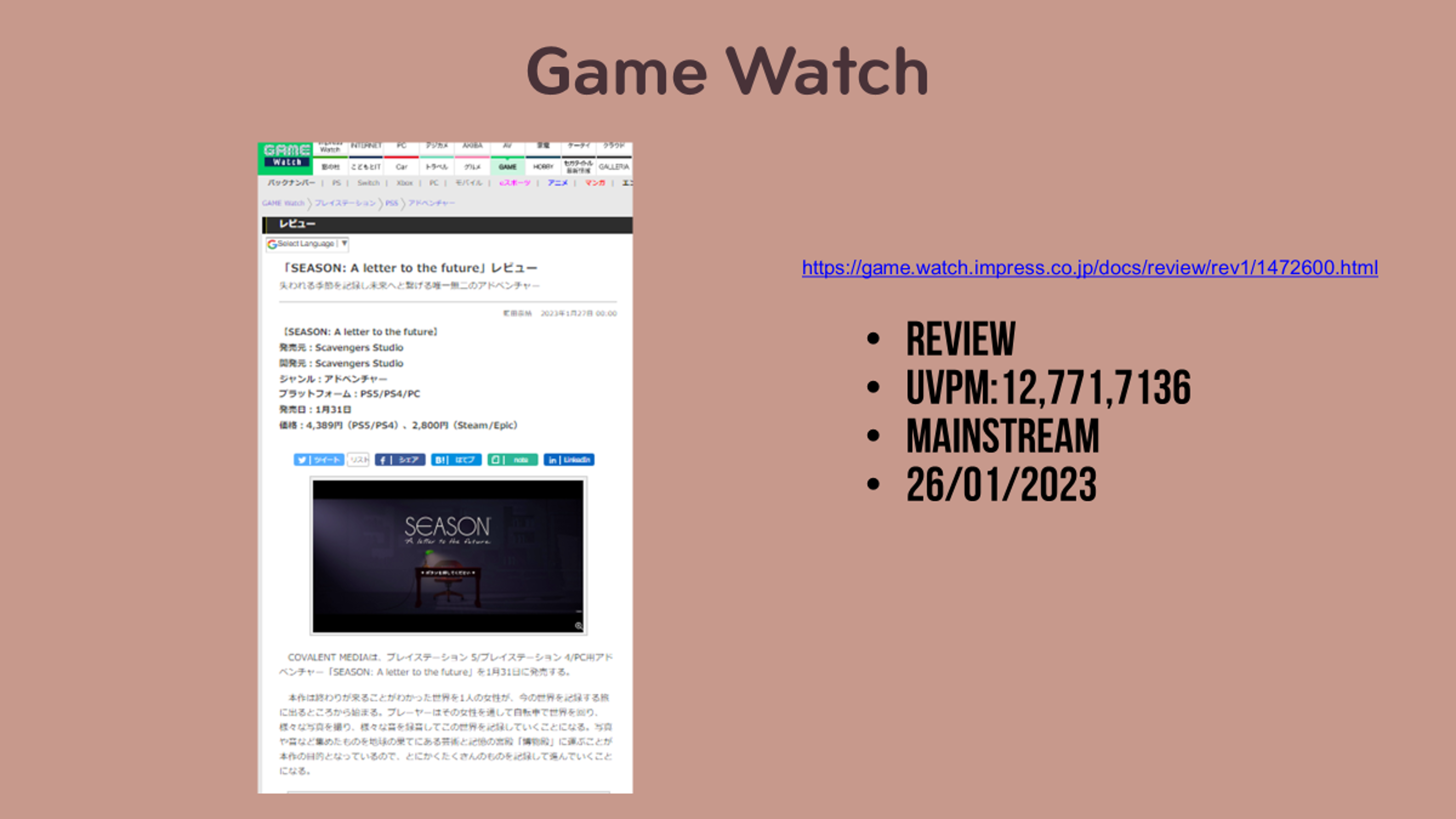Open the PS category link

(x=336, y=183)
